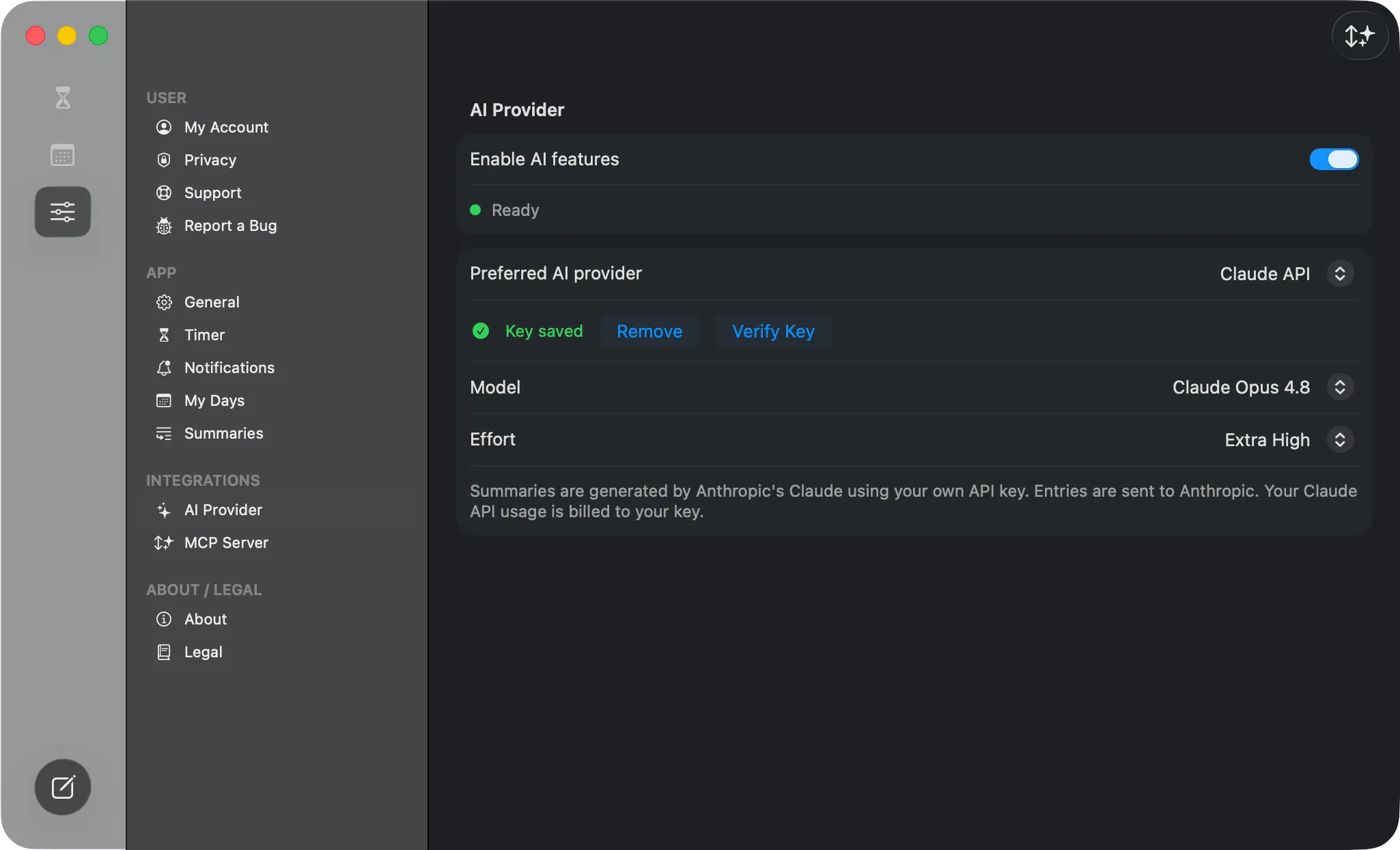1400x850 pixels.
Task: Select AI Provider in Integrations
Action: pyautogui.click(x=223, y=510)
